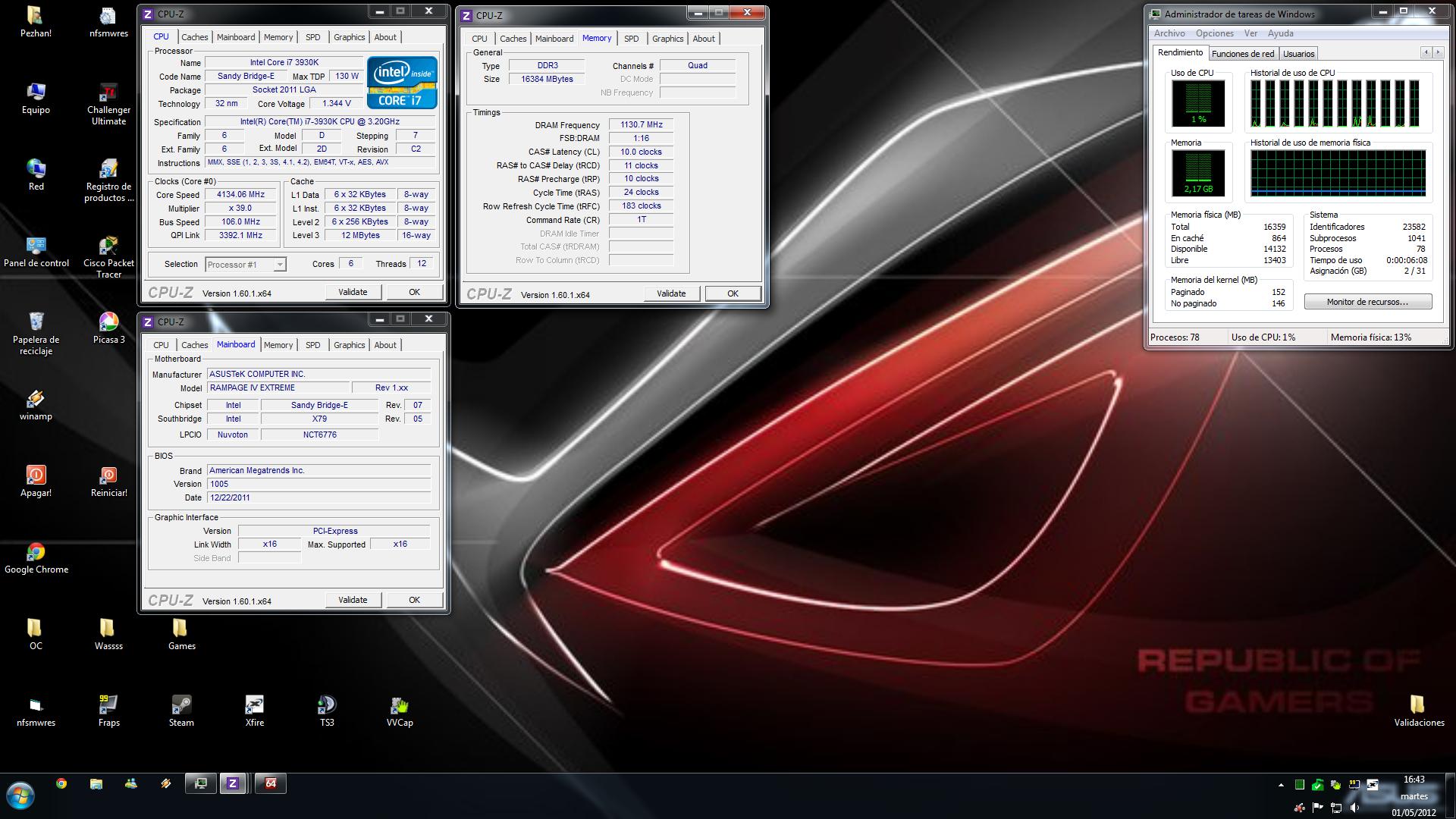Click the Fraps 99 tray icon
Viewport: 1456px width, 819px height.
tap(1354, 784)
